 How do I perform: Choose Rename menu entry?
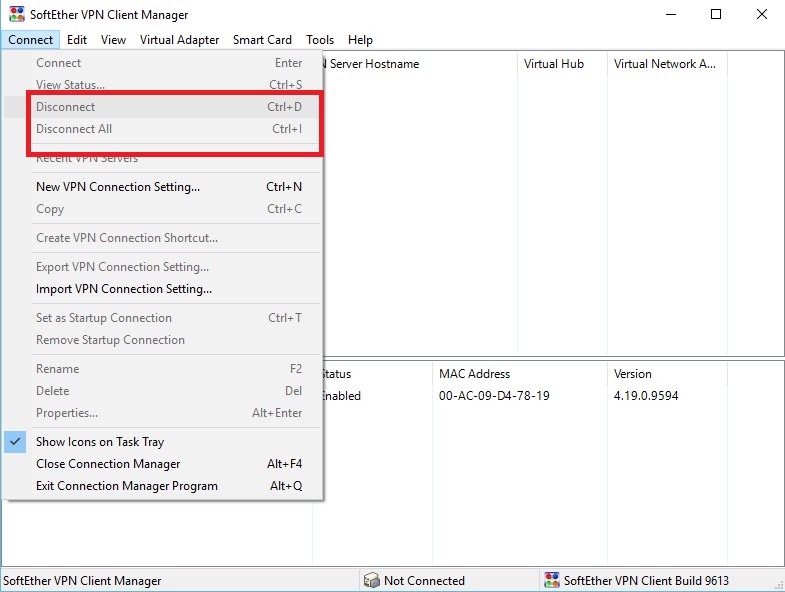coord(162,369)
